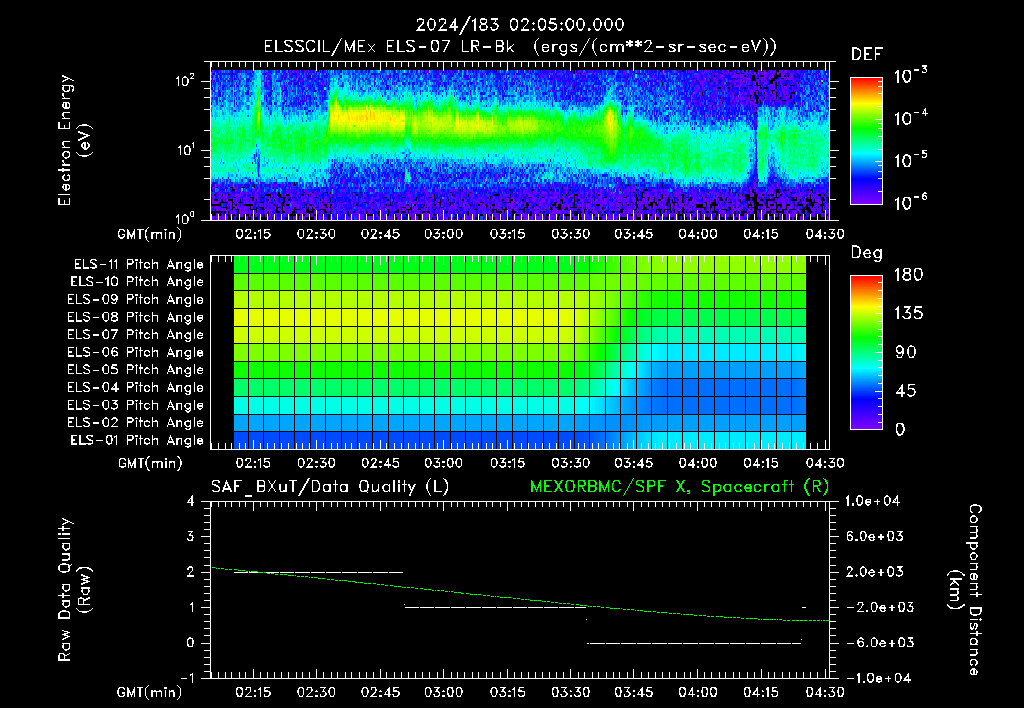
Task: Click the 90 label on Deg scale
Action: [906, 353]
